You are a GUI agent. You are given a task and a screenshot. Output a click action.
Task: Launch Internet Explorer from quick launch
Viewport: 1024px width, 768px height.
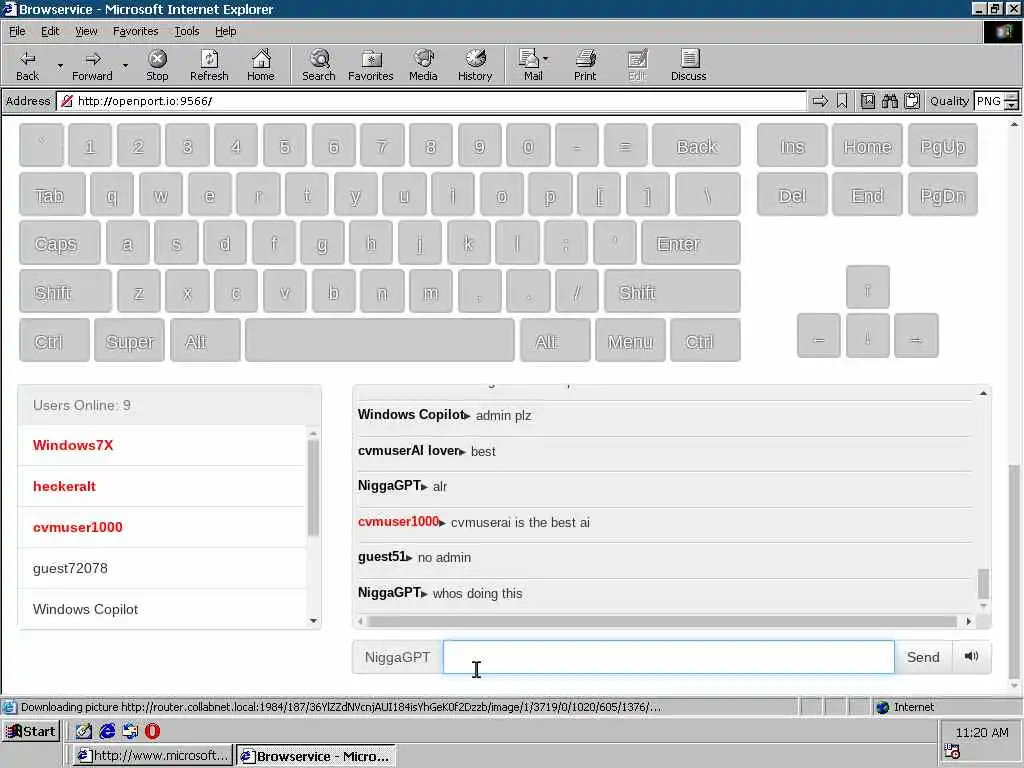click(107, 731)
